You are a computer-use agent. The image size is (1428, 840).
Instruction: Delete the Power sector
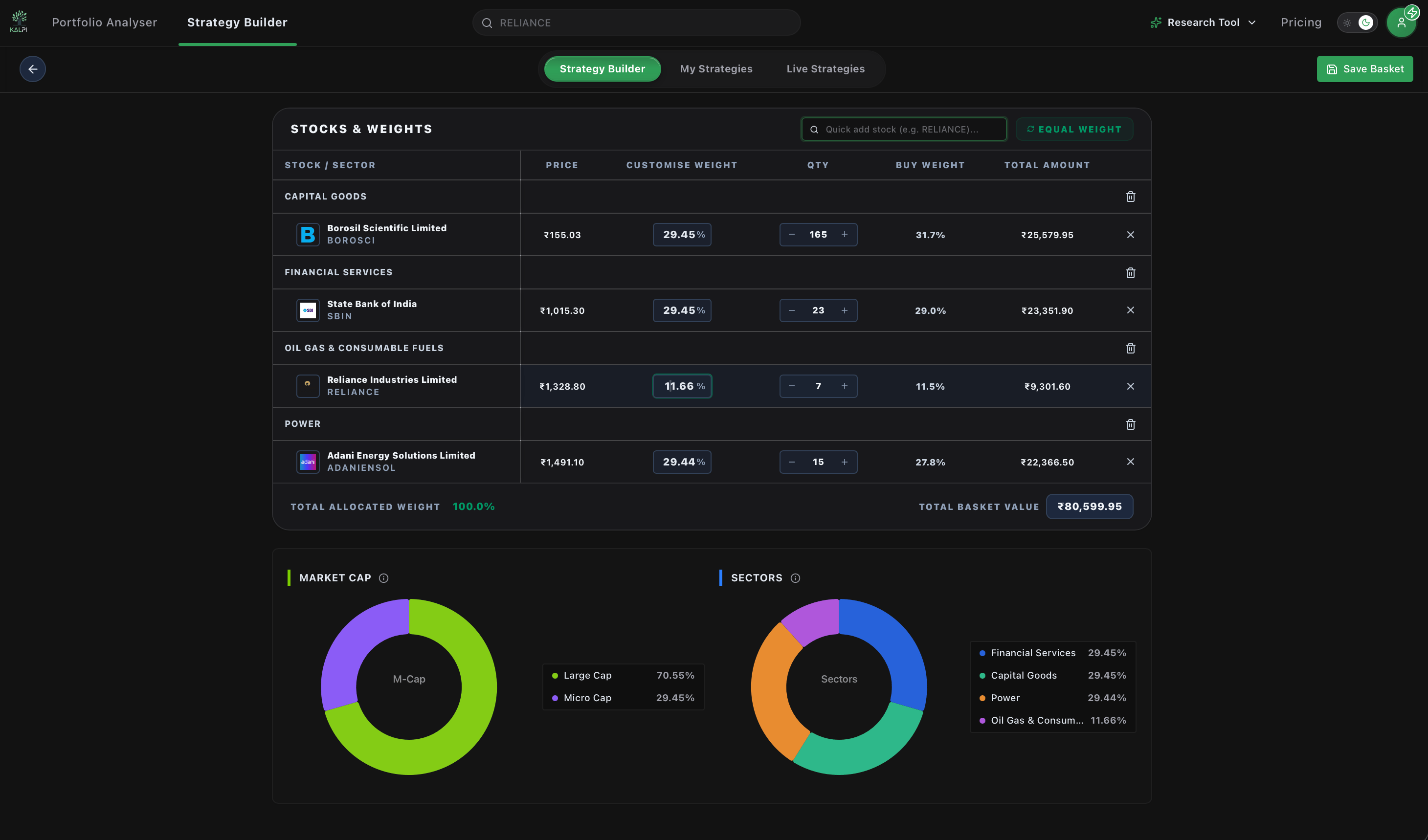point(1130,424)
